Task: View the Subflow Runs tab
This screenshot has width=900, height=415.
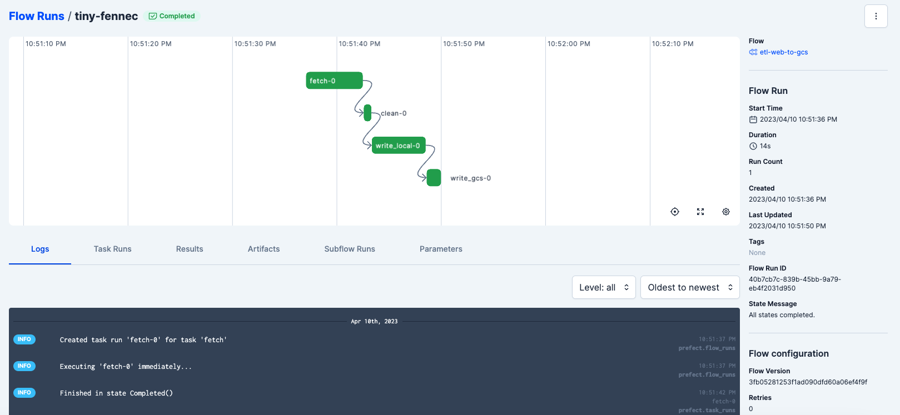Action: (x=349, y=249)
